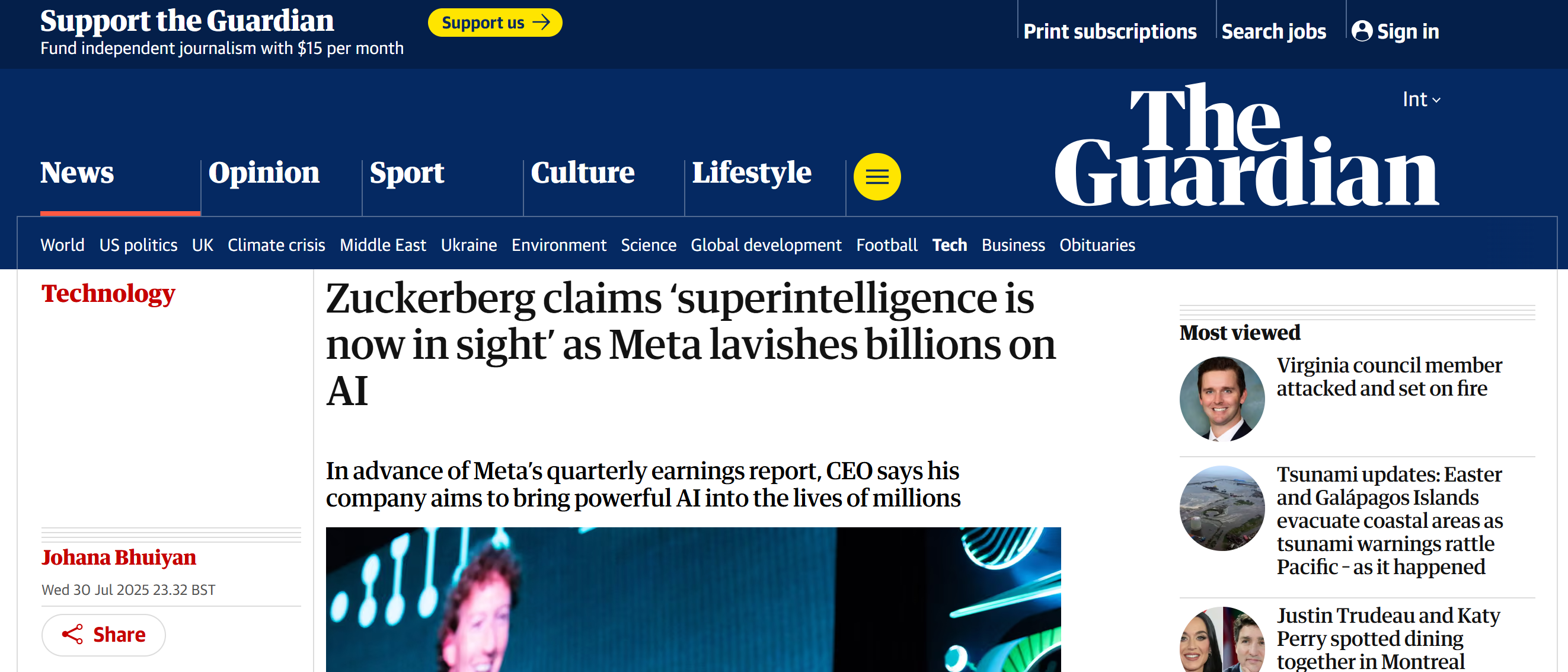Image resolution: width=1568 pixels, height=672 pixels.
Task: Go to the Sport section
Action: 407,173
